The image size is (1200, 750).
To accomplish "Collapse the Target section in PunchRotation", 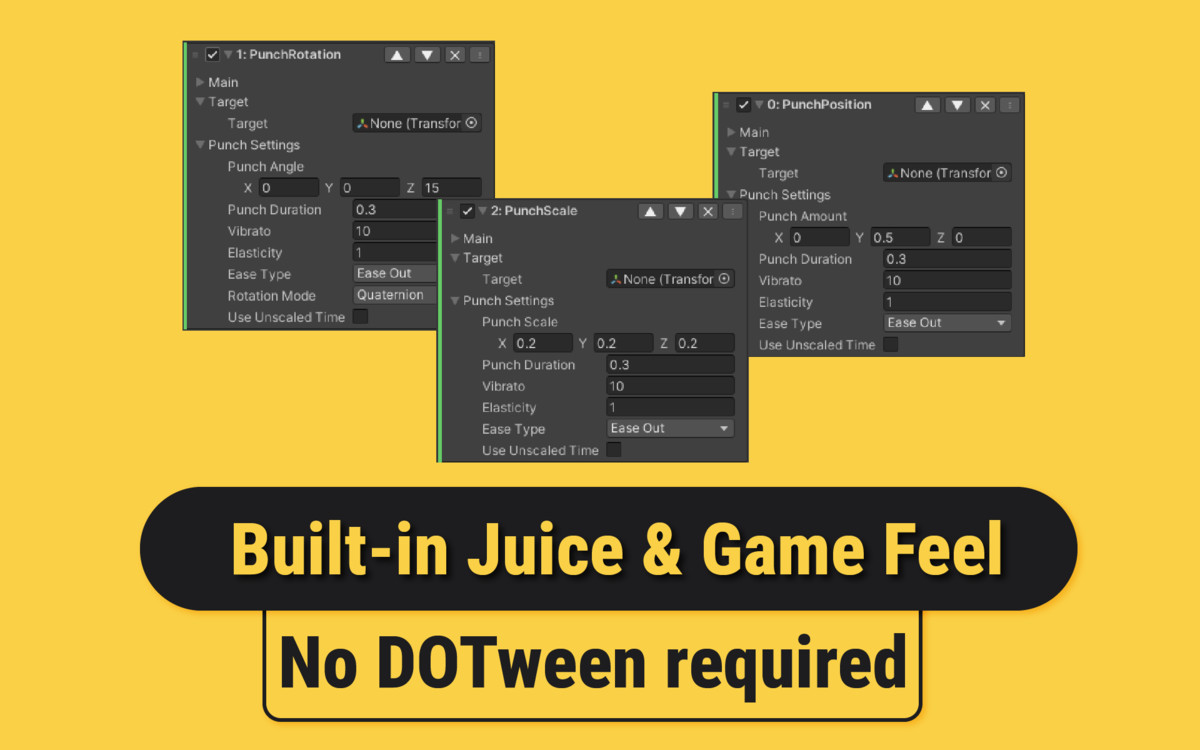I will [201, 102].
